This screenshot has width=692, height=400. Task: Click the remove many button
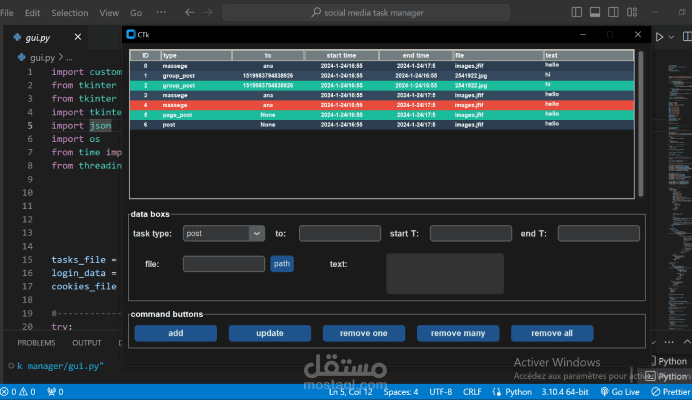pyautogui.click(x=458, y=333)
